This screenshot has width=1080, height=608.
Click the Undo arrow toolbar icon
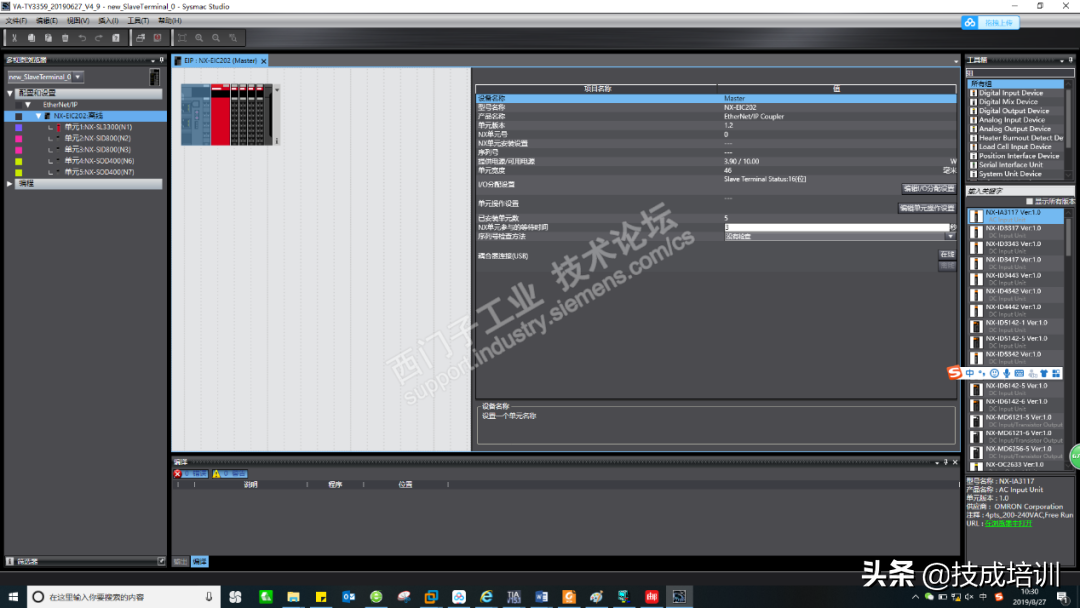(82, 38)
